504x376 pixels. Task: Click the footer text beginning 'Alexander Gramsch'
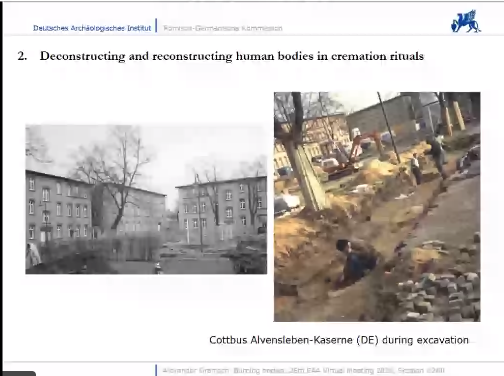[x=303, y=370]
